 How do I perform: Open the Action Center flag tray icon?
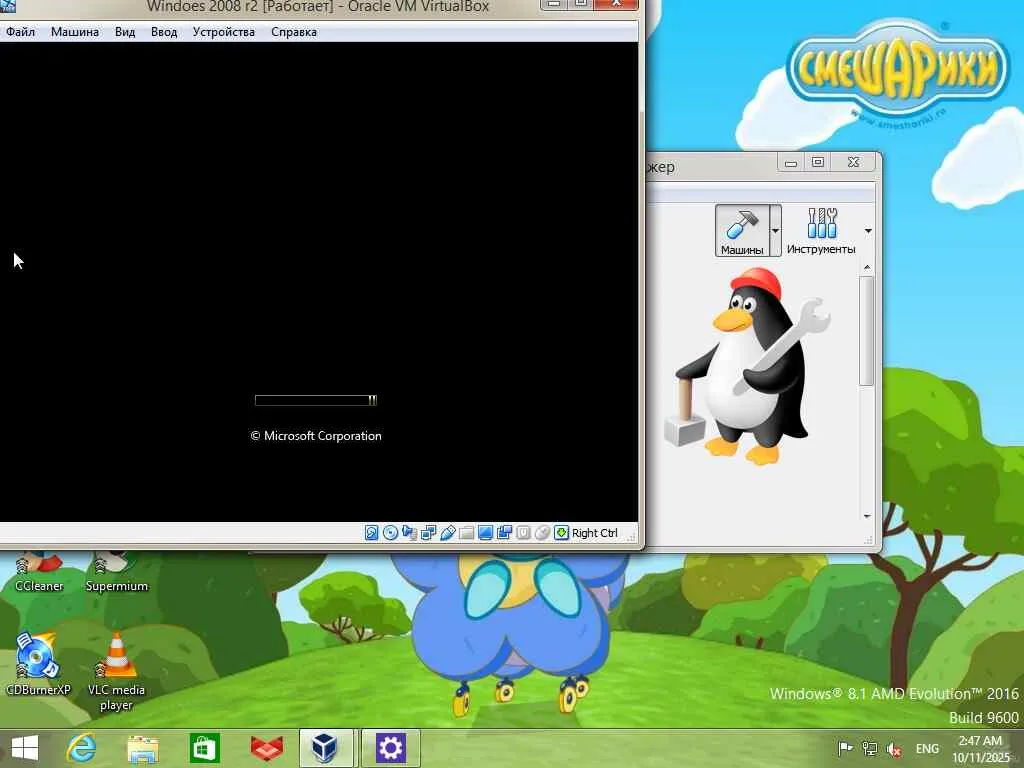pos(845,748)
